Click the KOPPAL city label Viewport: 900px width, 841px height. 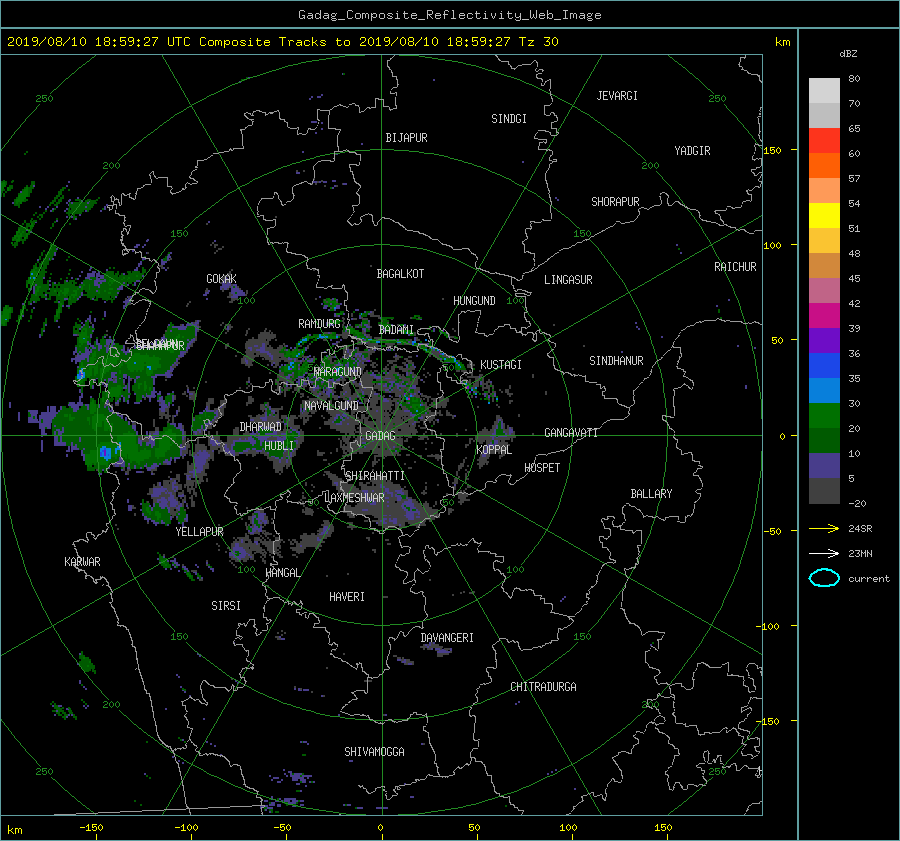[494, 450]
